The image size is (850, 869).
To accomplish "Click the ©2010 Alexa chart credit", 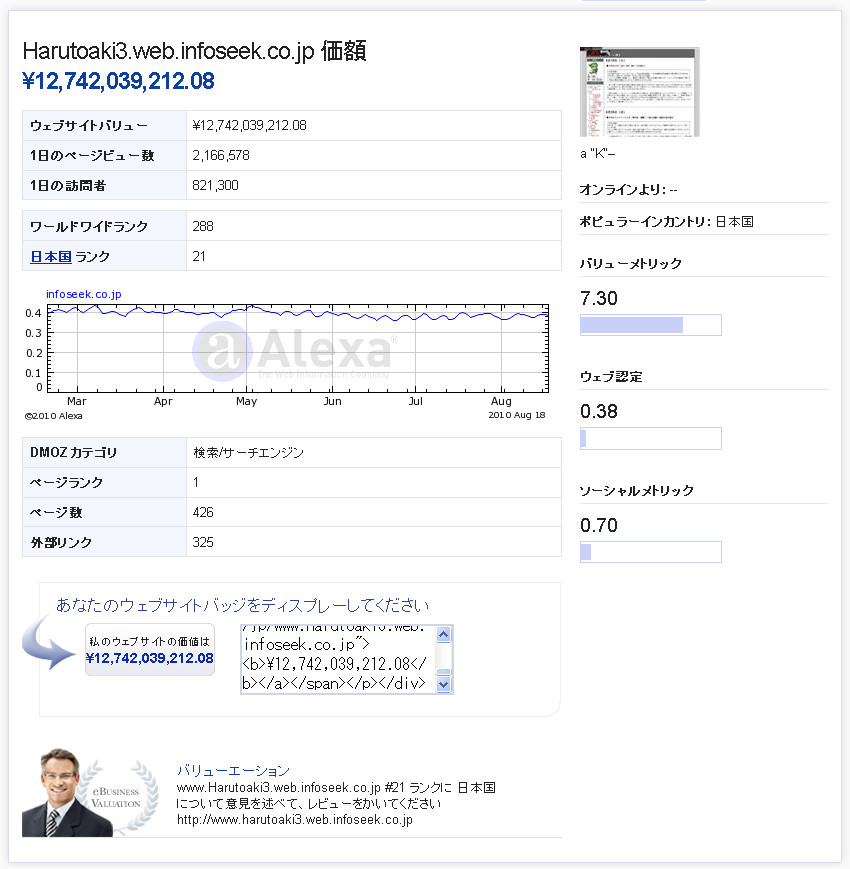I will [x=54, y=416].
